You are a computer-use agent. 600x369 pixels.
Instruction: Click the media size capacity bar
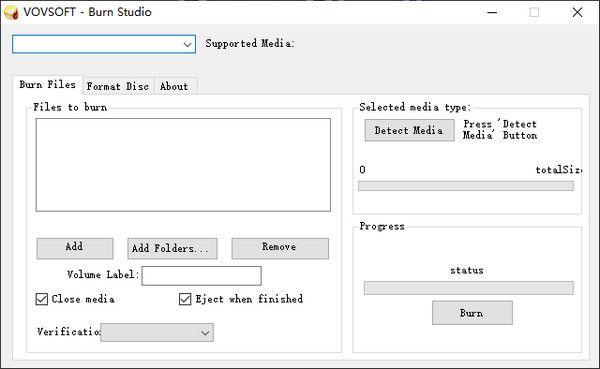tap(466, 186)
